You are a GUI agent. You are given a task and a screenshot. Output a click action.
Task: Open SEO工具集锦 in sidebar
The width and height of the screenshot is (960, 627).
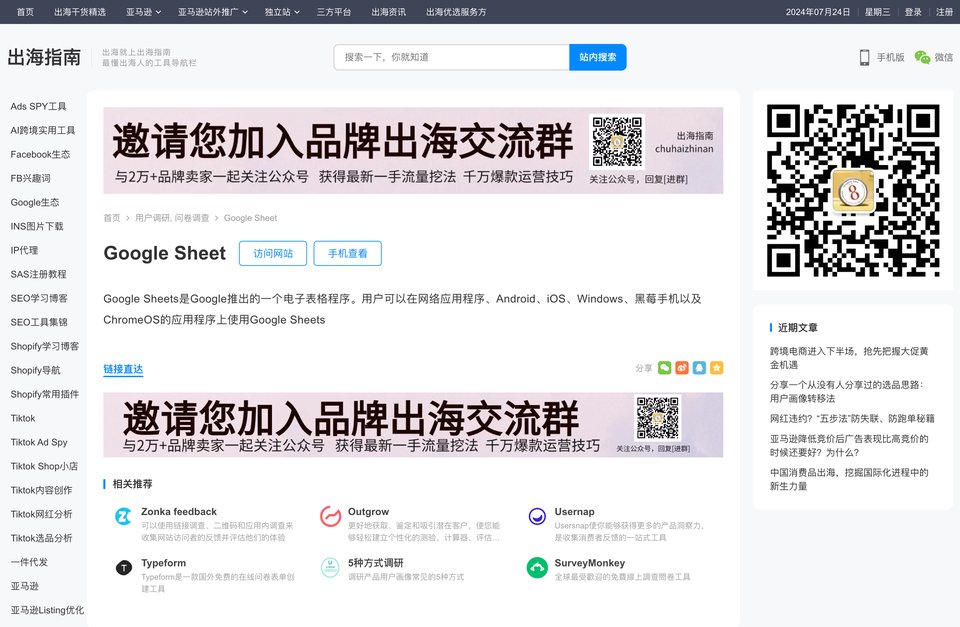pyautogui.click(x=39, y=322)
